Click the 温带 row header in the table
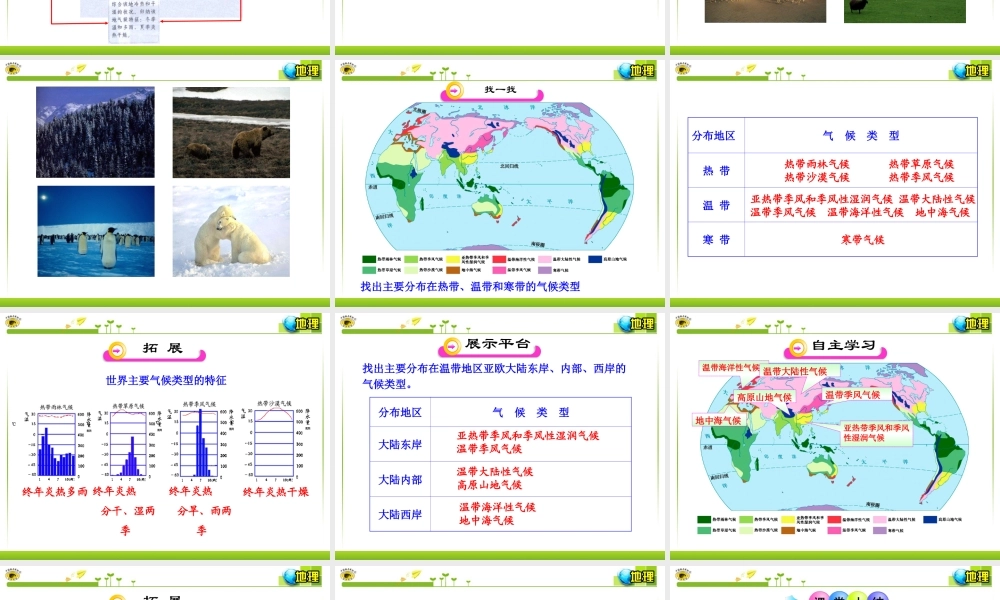The height and width of the screenshot is (600, 1000). pos(716,206)
